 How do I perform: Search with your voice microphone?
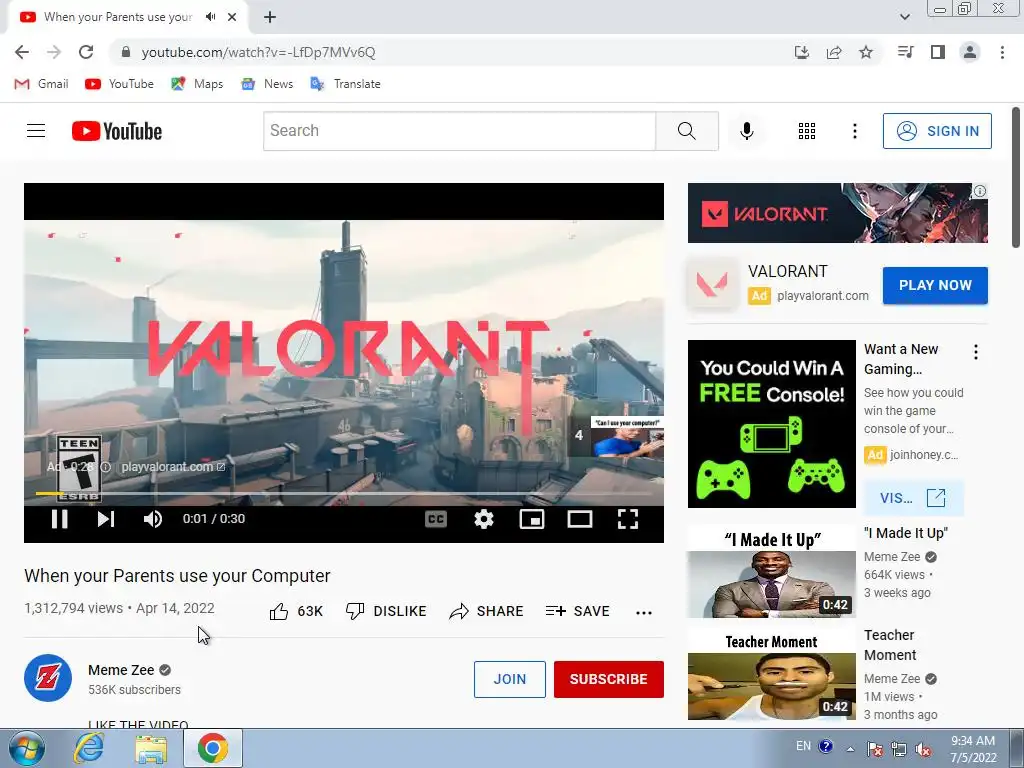click(746, 131)
